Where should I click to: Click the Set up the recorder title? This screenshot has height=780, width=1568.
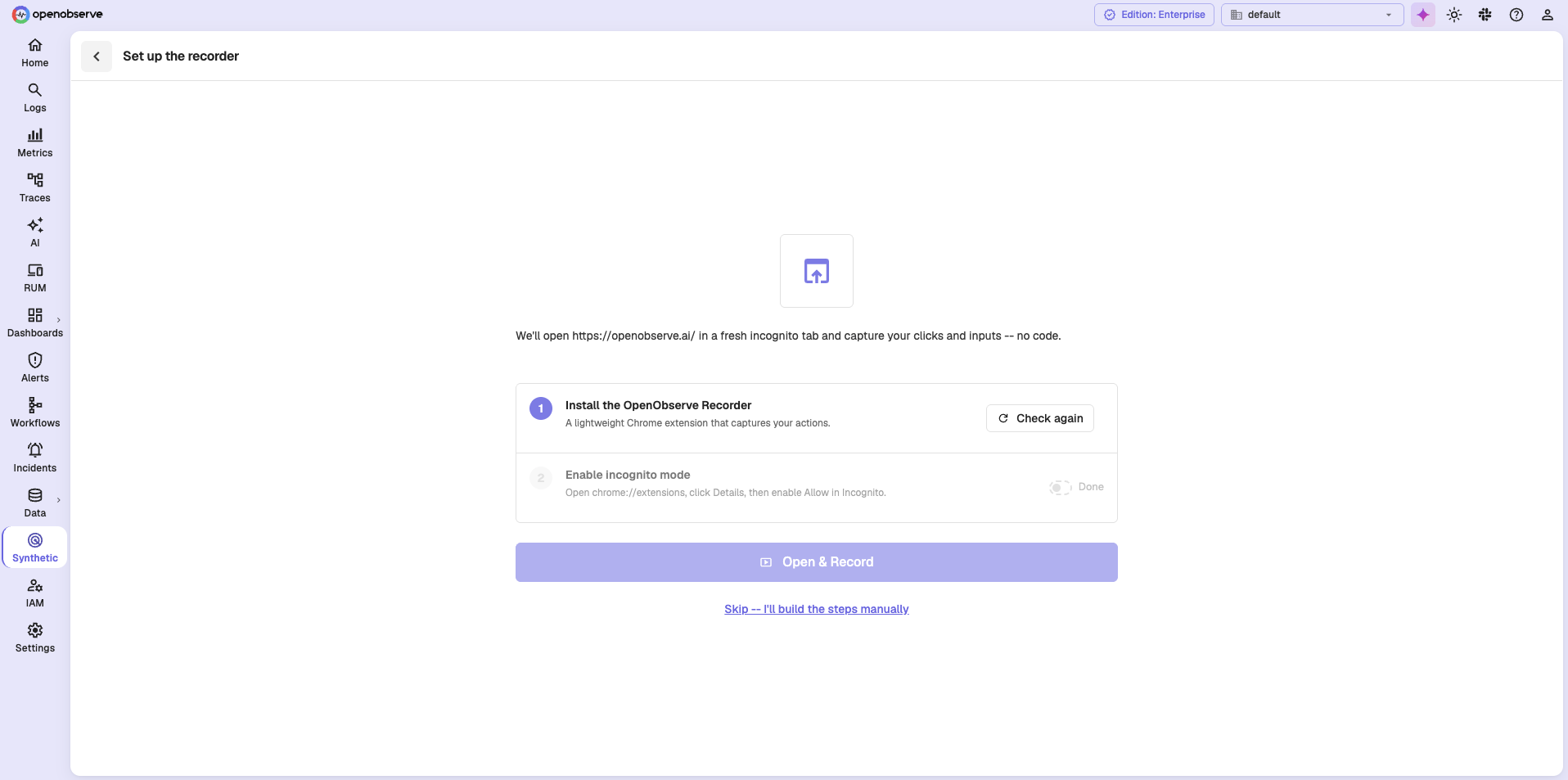181,56
